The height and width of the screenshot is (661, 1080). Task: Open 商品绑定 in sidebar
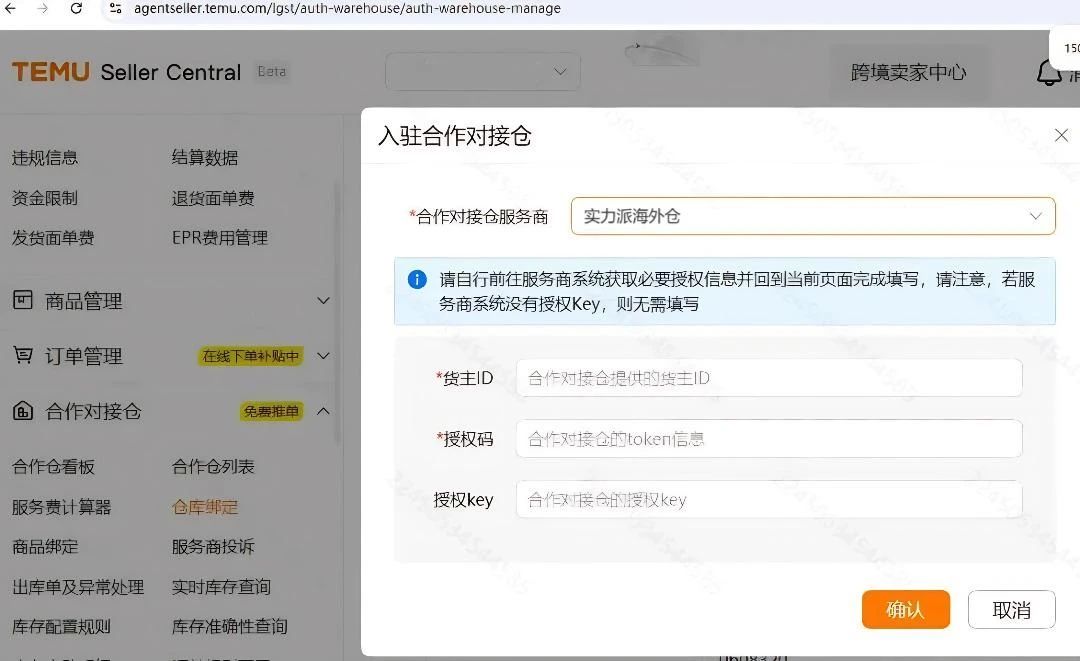(45, 547)
